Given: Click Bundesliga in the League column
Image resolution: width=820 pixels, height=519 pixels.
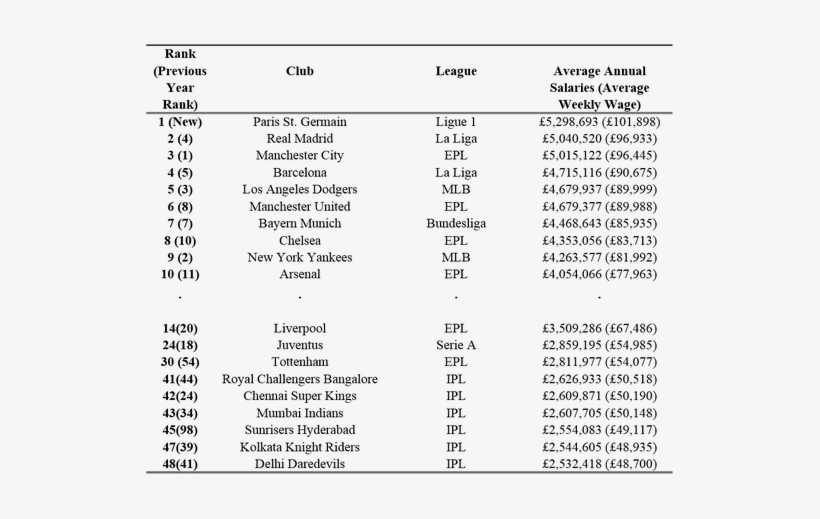Looking at the screenshot, I should 456,224.
